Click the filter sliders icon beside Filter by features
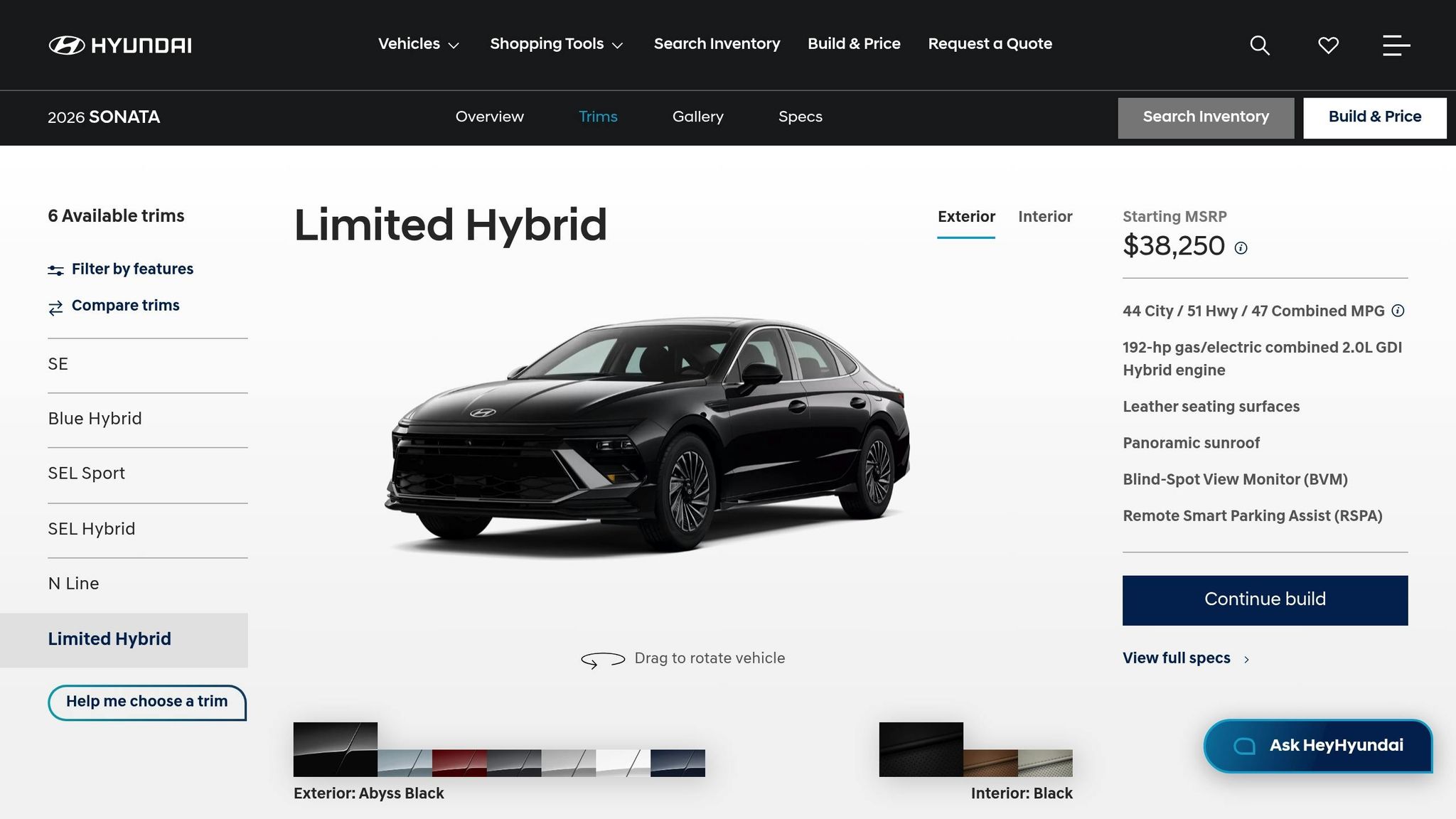The height and width of the screenshot is (819, 1456). click(x=55, y=269)
